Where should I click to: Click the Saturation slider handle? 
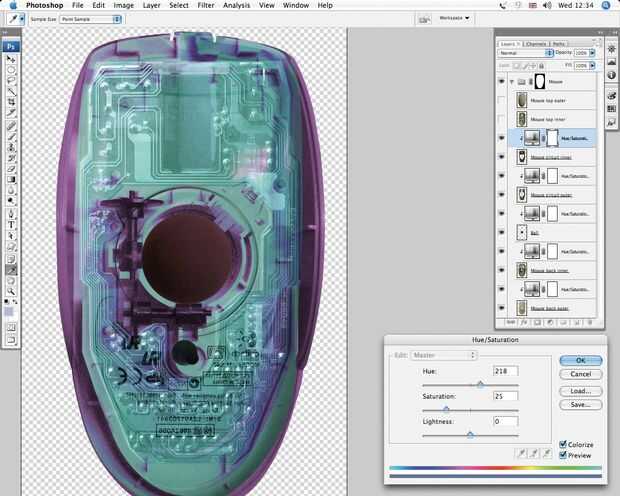(446, 409)
